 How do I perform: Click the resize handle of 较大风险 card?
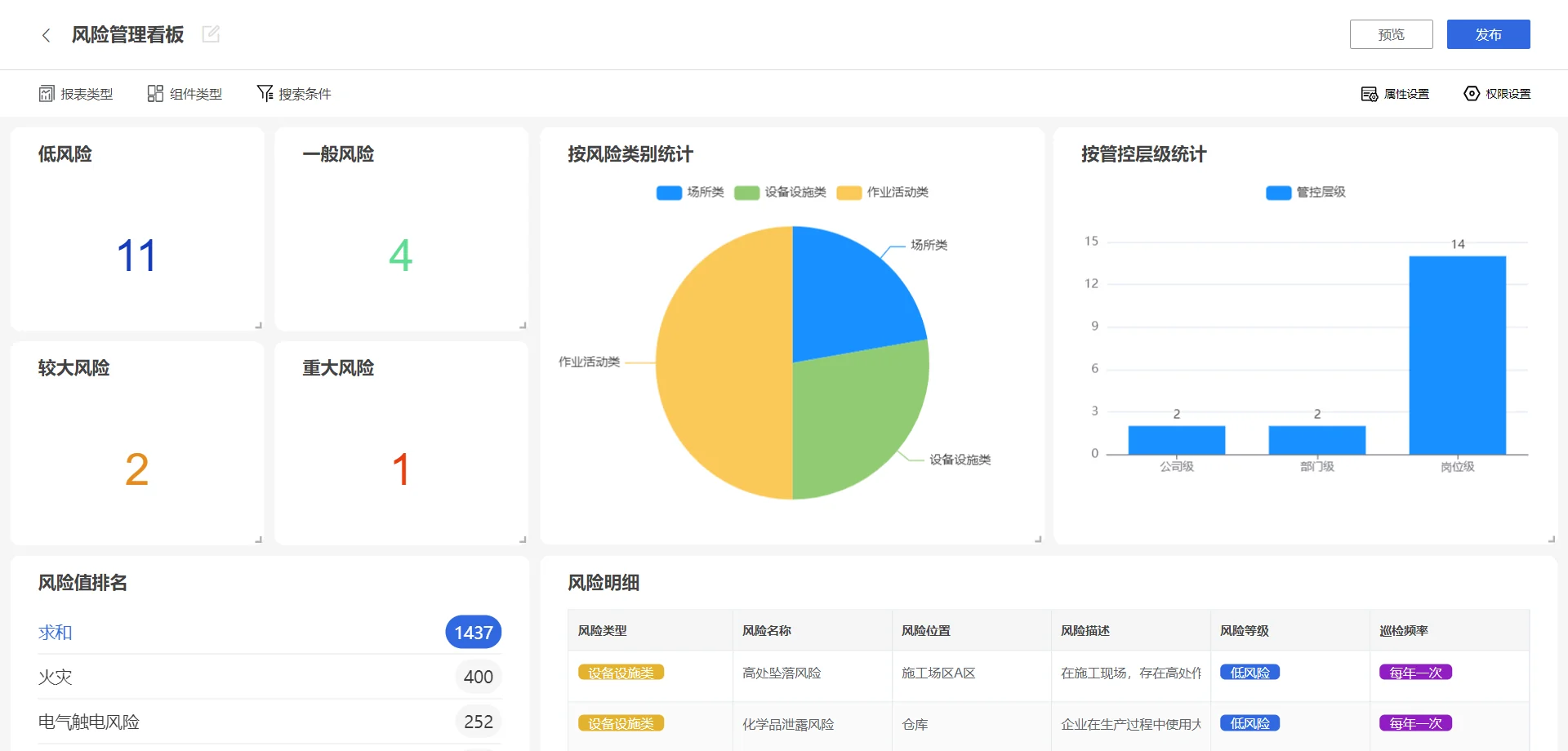pos(258,539)
